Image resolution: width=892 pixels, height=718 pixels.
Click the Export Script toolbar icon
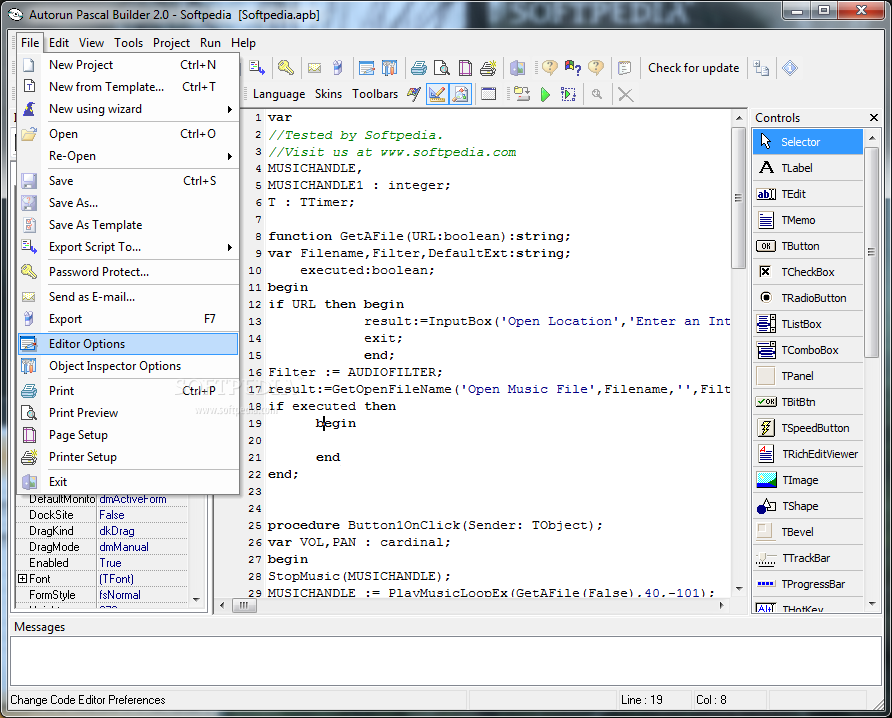point(257,68)
